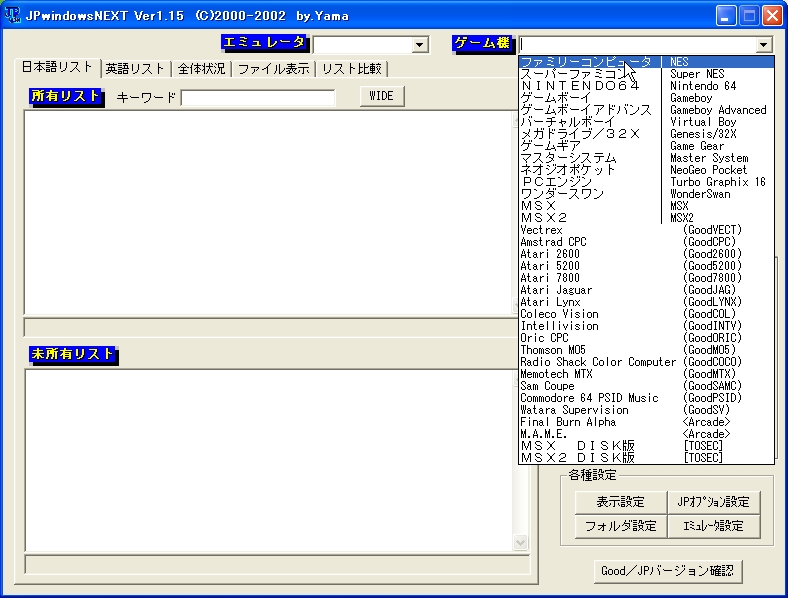Select ファミリーコンピュータ NES from list
Screen dimensions: 788x598
point(646,62)
